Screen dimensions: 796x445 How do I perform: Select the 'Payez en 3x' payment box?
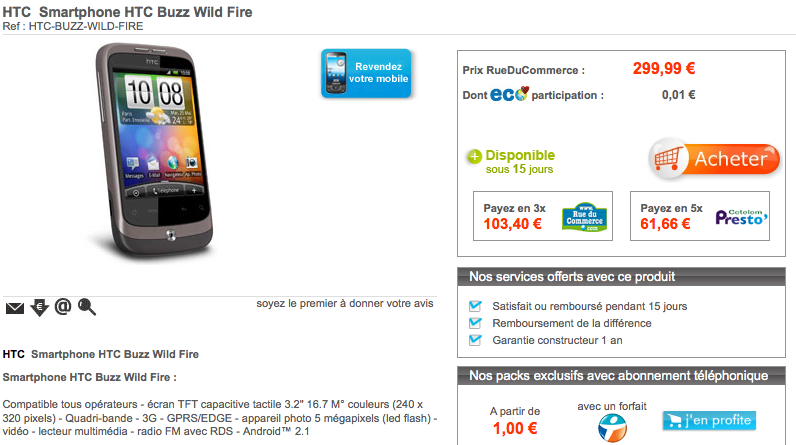click(543, 216)
